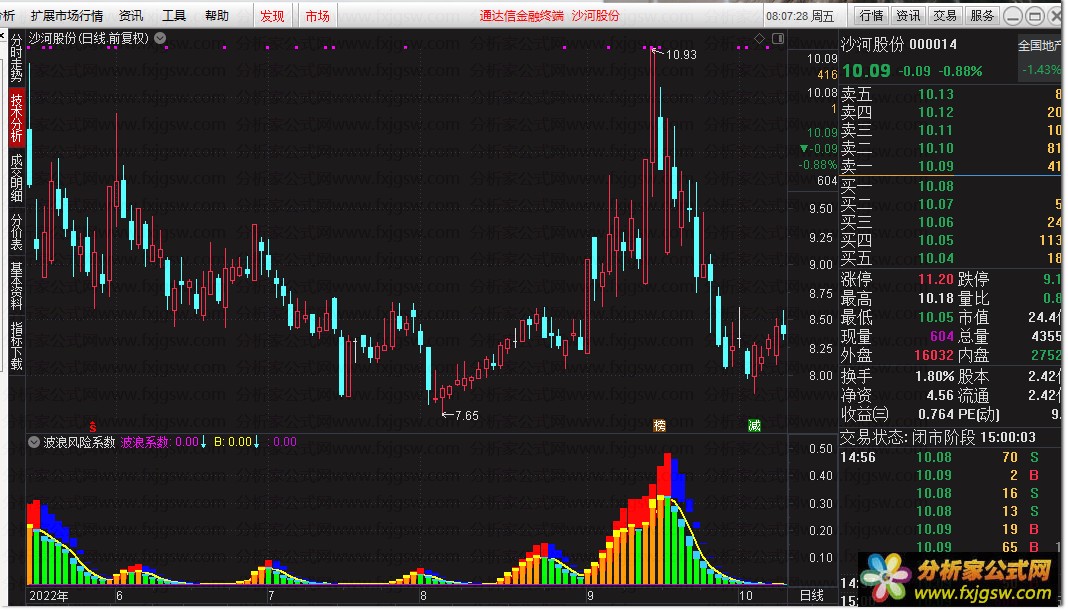The image size is (1068, 610).
Task: Open the 扩展市场行情 menu
Action: tap(66, 15)
